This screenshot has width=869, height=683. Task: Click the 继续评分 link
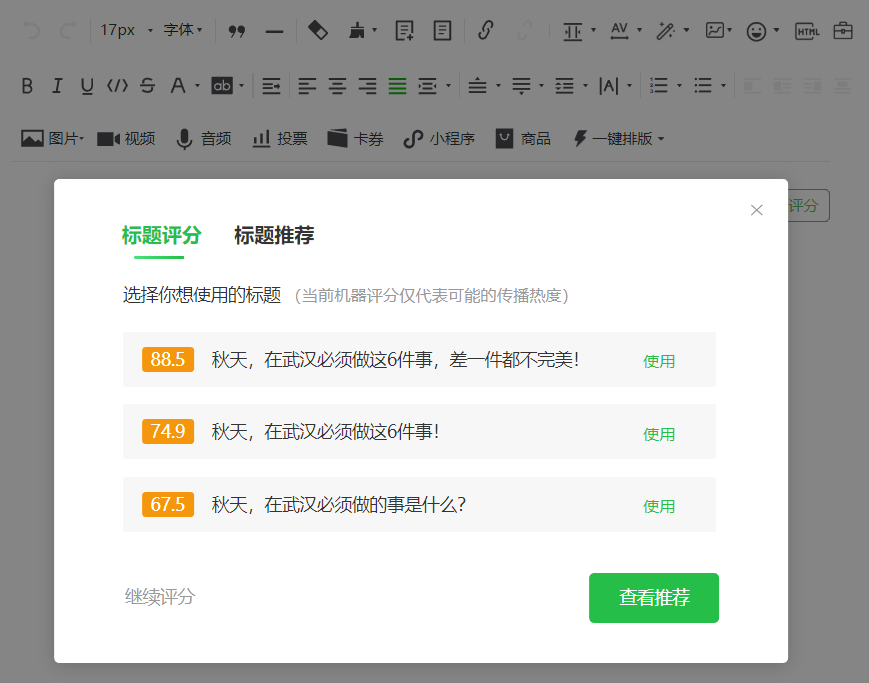tap(160, 597)
